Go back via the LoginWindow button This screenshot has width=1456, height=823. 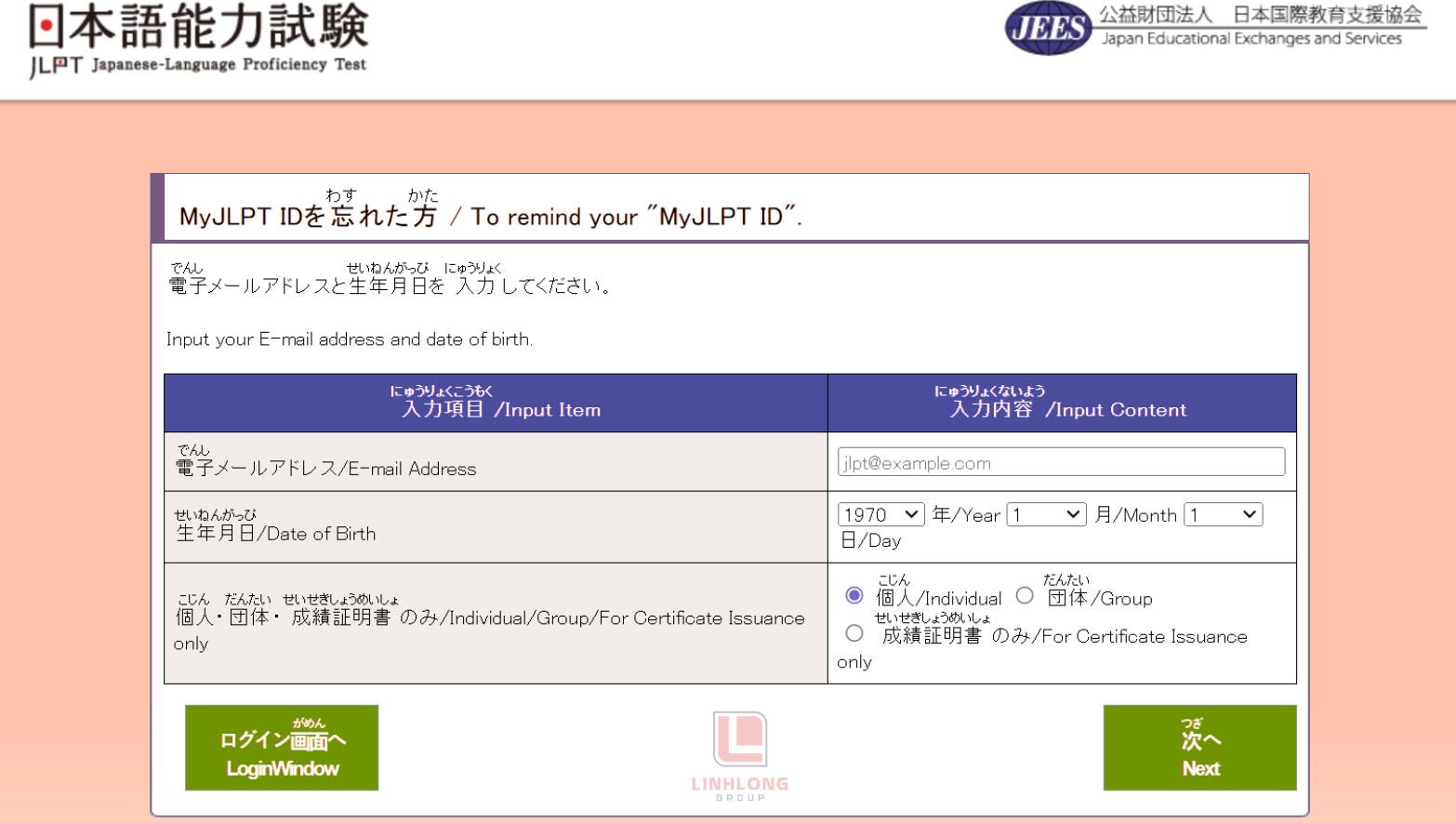click(282, 748)
